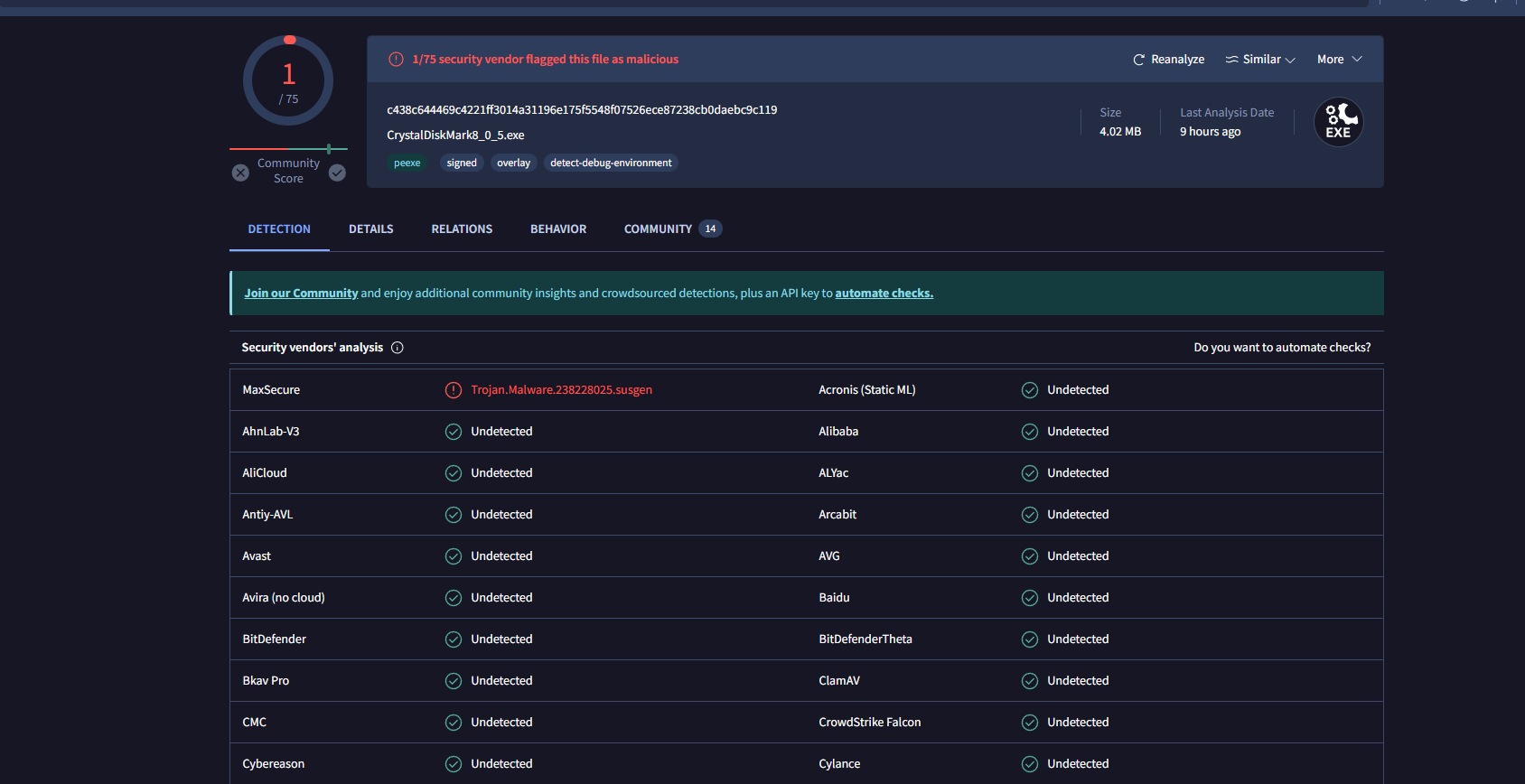This screenshot has height=784, width=1525.
Task: Click the Reanalyze refresh icon
Action: [1138, 60]
